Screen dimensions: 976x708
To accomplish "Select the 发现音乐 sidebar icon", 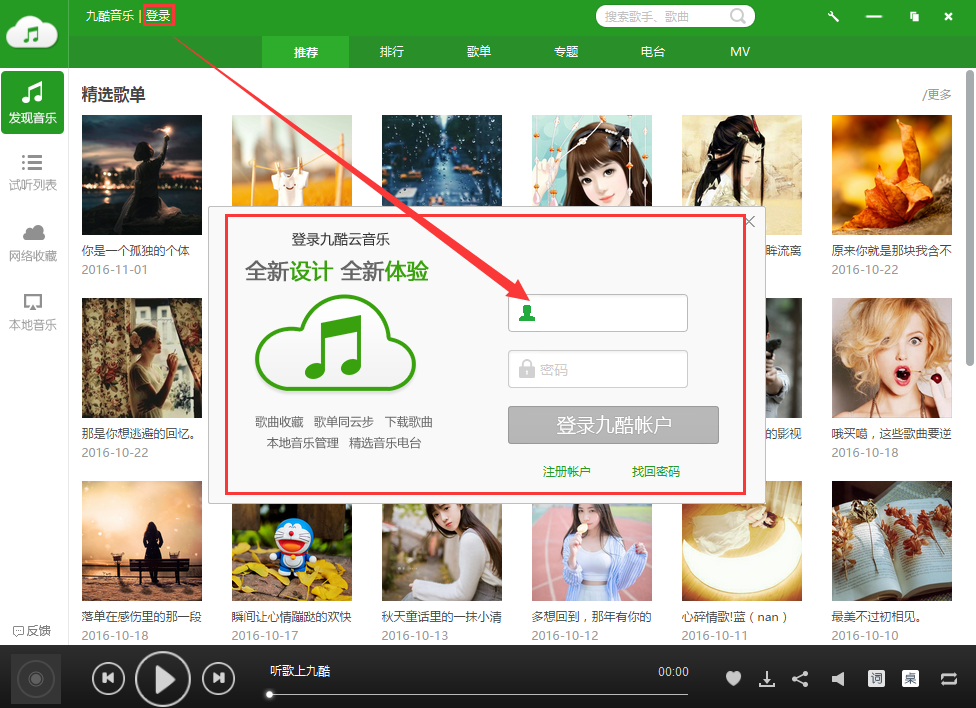I will pyautogui.click(x=33, y=102).
